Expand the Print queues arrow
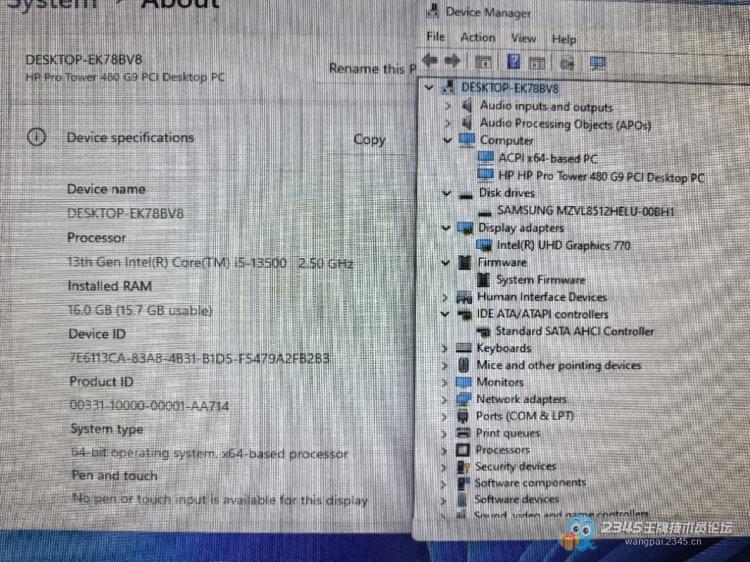The image size is (750, 562). tap(443, 434)
